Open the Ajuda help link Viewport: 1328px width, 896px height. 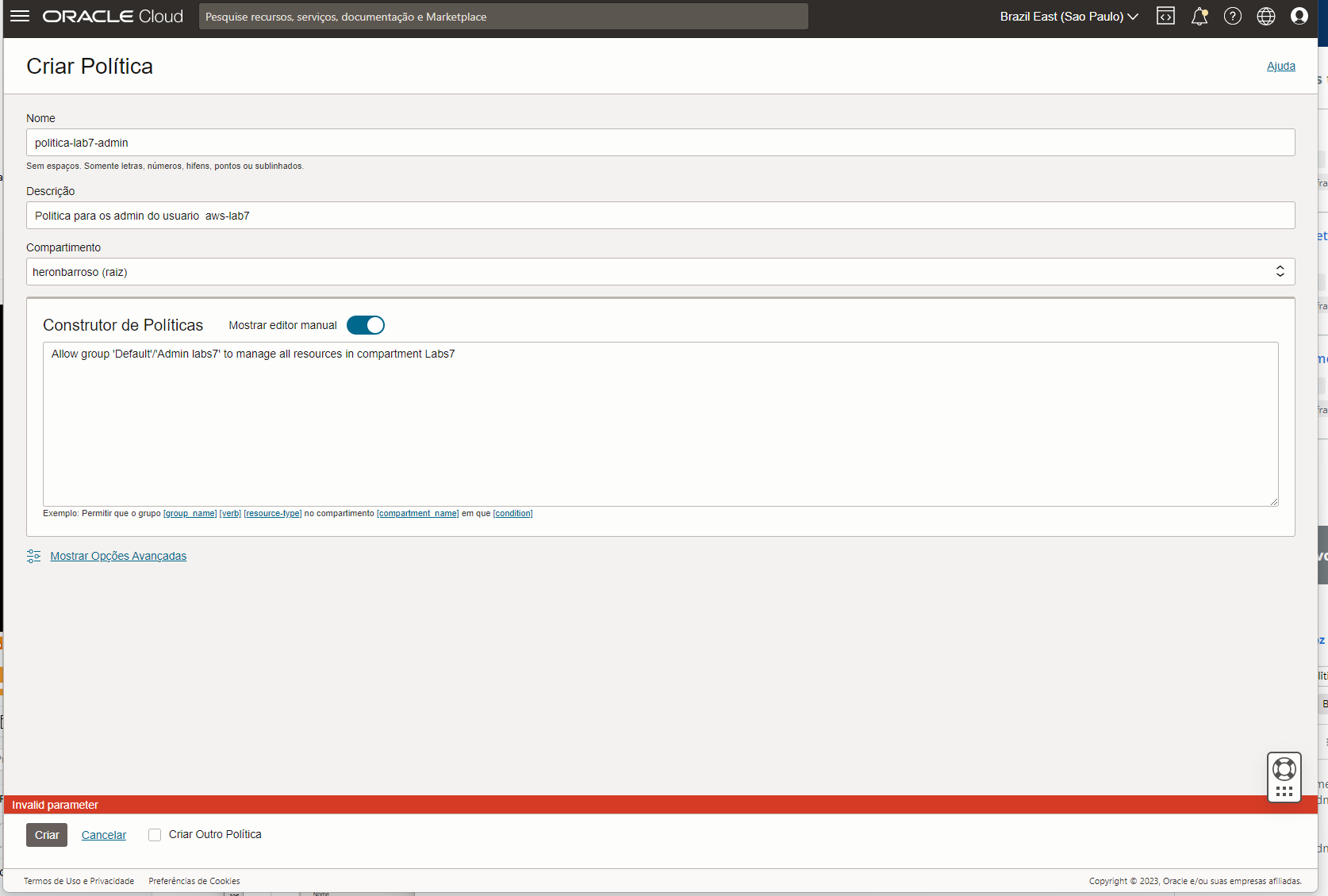[1281, 66]
